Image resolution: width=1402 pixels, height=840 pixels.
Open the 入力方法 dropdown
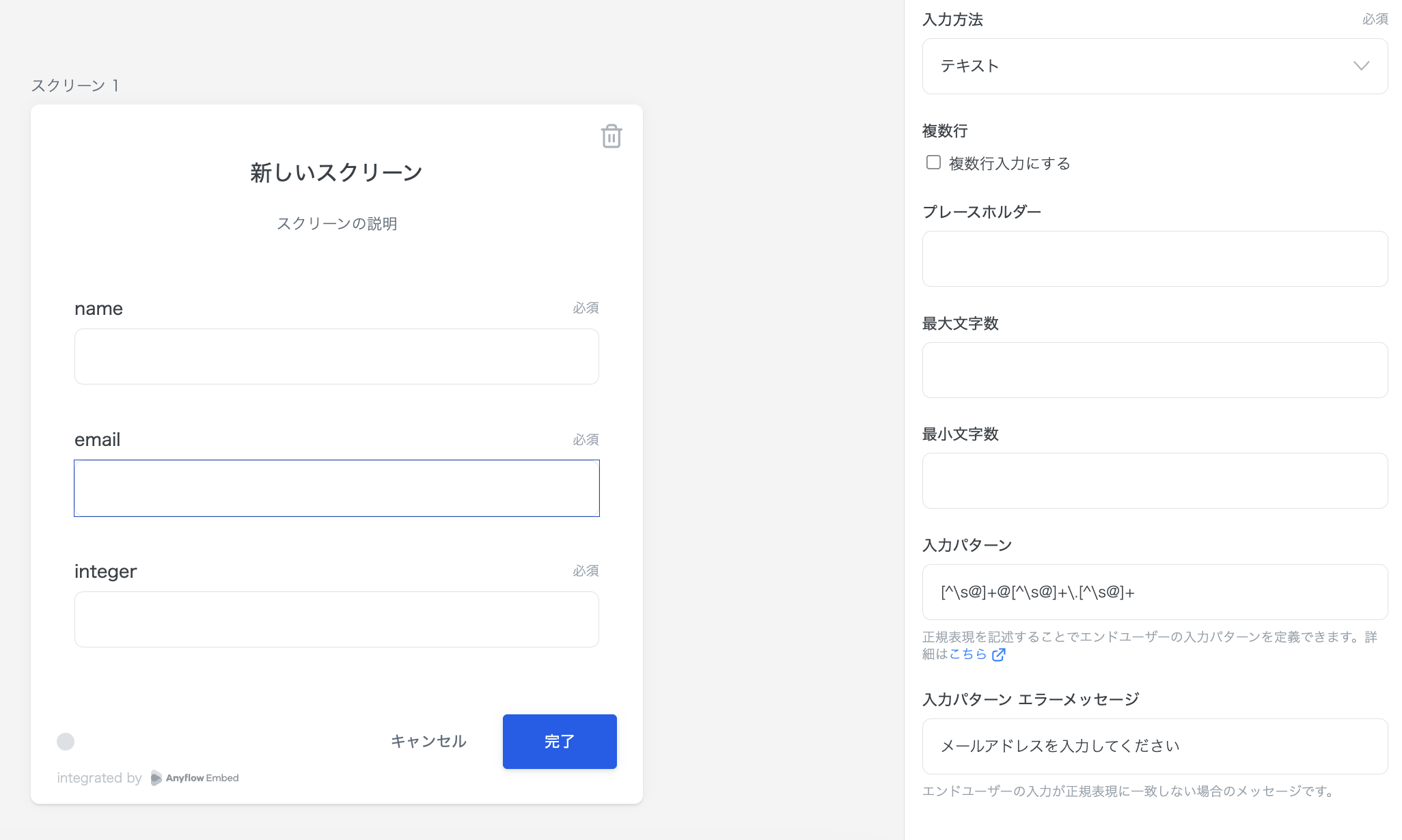click(1155, 66)
